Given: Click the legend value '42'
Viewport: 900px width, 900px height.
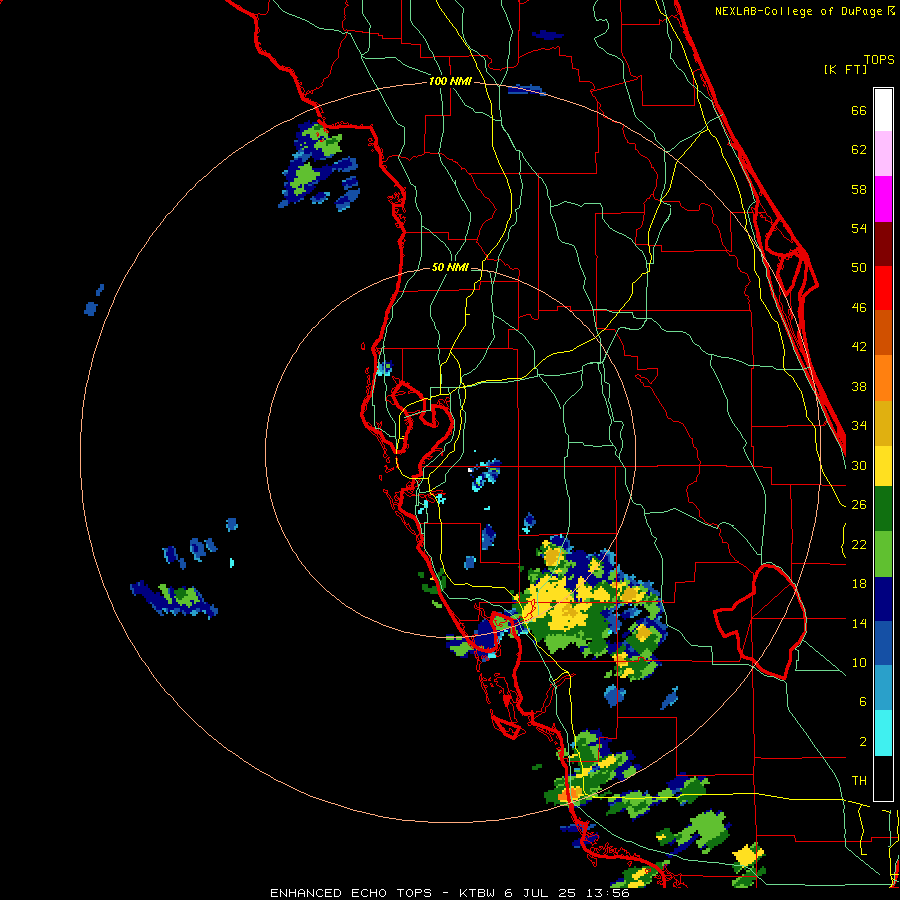Looking at the screenshot, I should [x=859, y=347].
